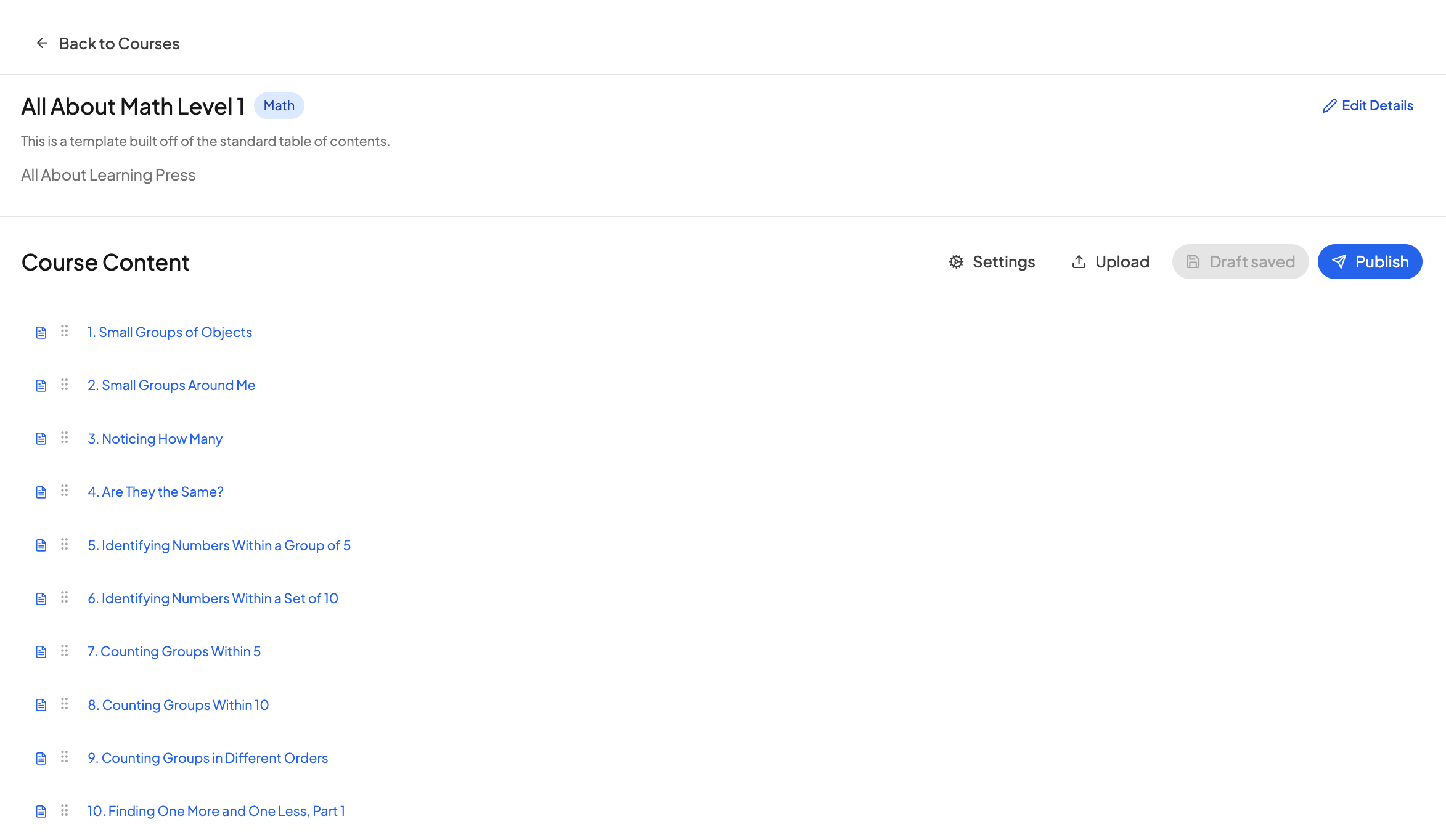Viewport: 1446px width, 840px height.
Task: Click document icon for Finding One More lesson
Action: tap(41, 812)
